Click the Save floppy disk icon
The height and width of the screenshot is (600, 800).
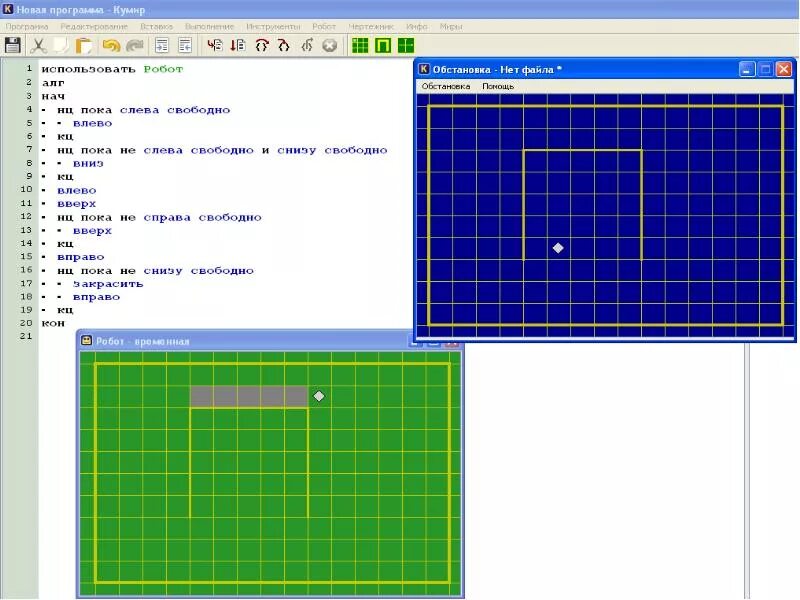coord(13,45)
